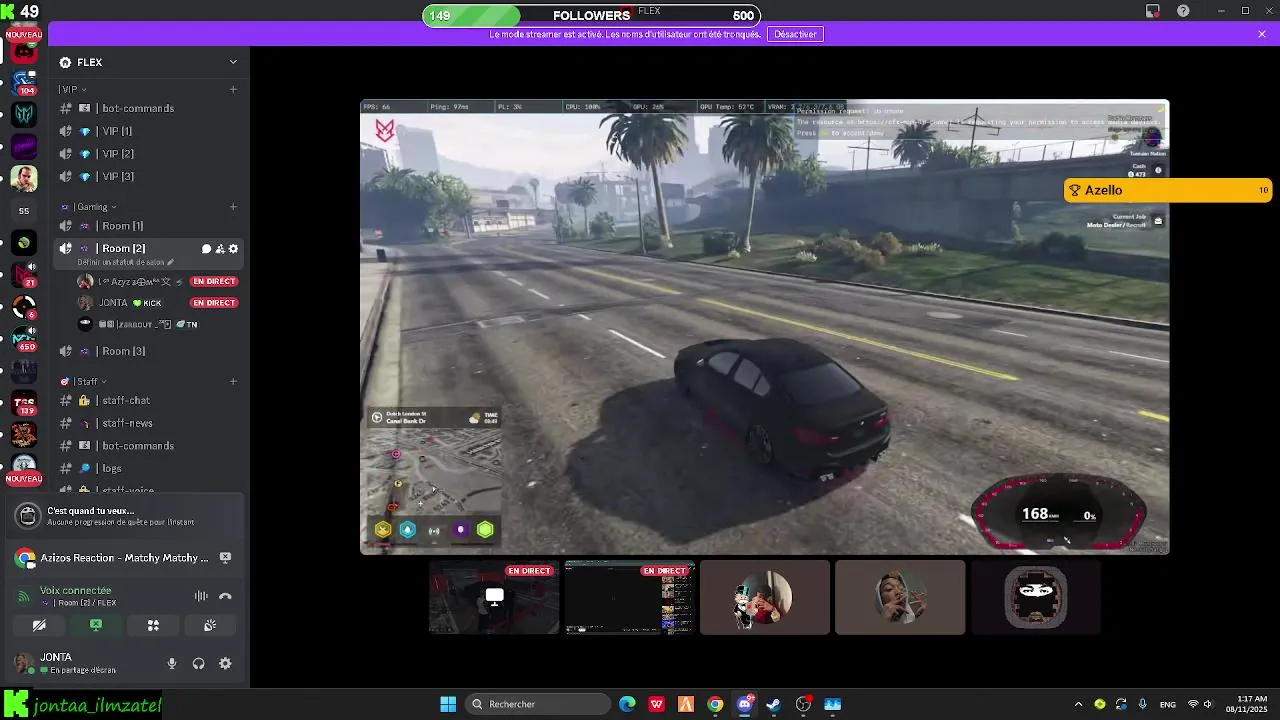Open Discord direct messages home icon

coord(24,50)
